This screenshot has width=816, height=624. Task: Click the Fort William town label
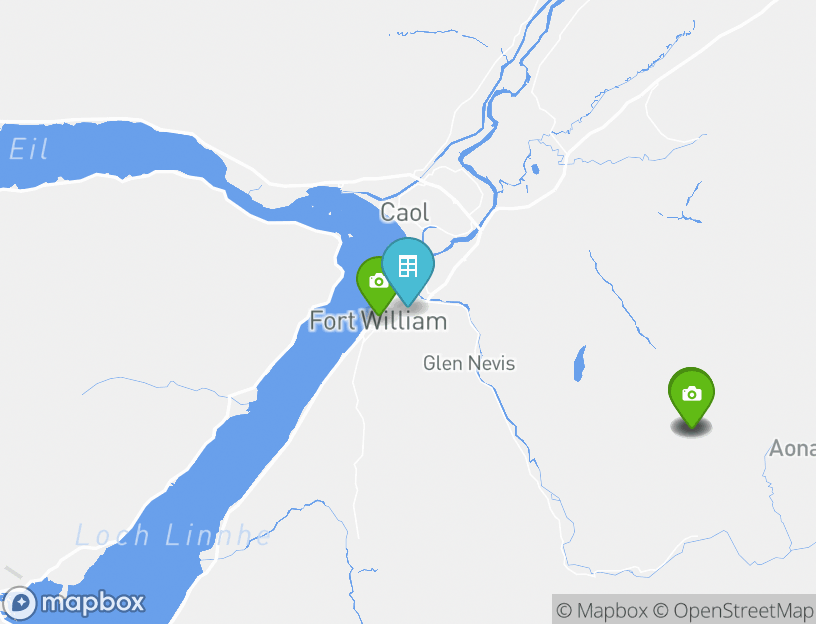pyautogui.click(x=378, y=321)
